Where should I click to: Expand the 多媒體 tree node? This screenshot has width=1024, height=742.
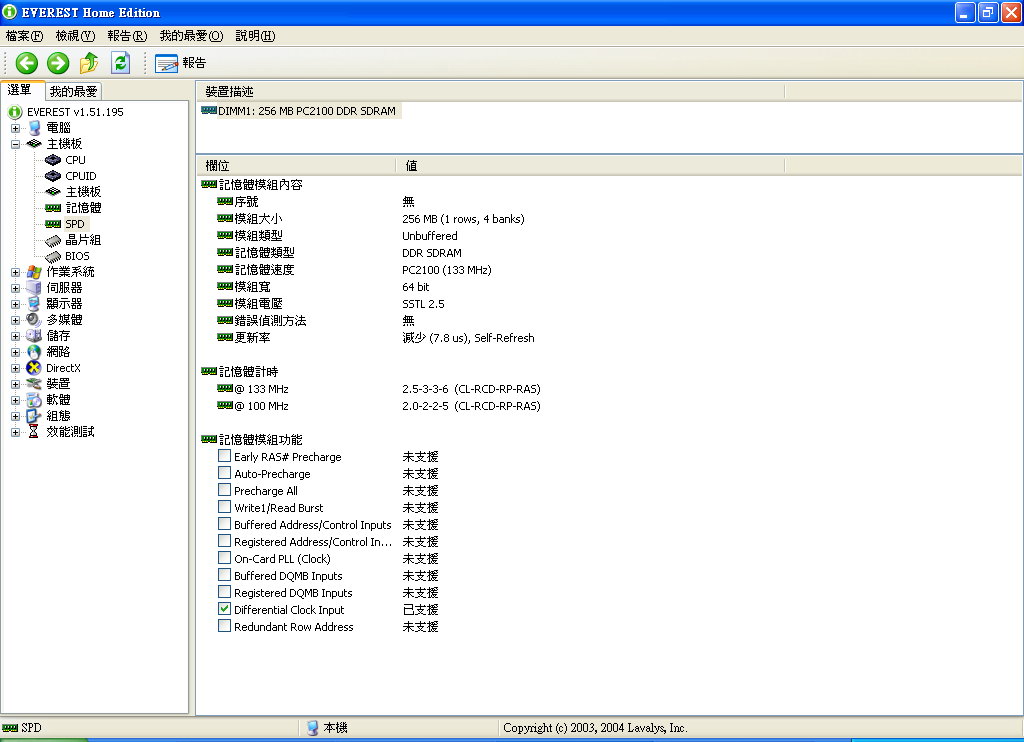coord(15,320)
